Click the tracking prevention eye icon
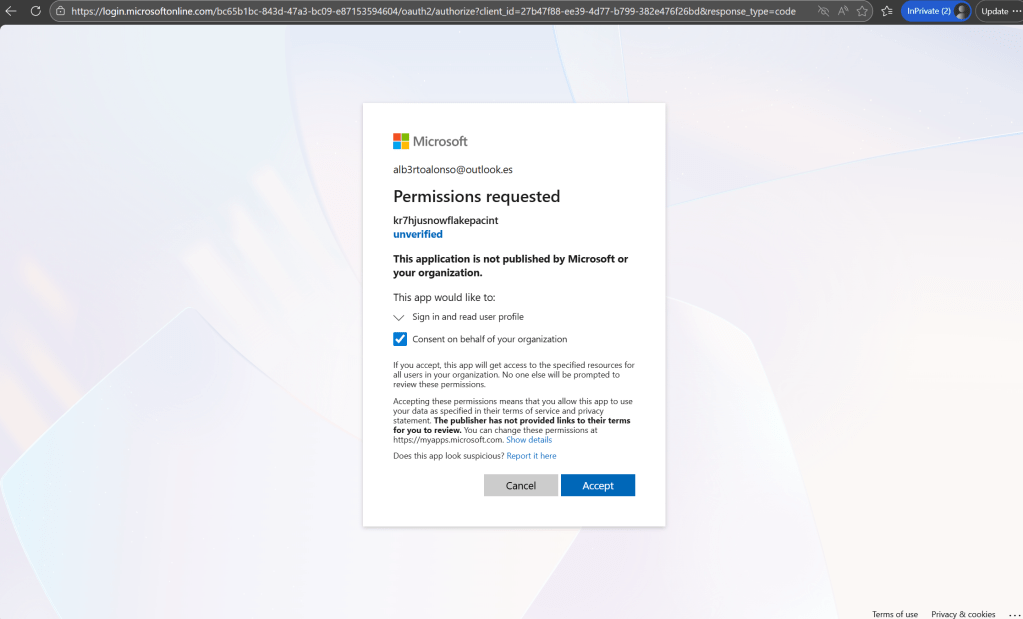Image resolution: width=1023 pixels, height=619 pixels. click(x=823, y=11)
